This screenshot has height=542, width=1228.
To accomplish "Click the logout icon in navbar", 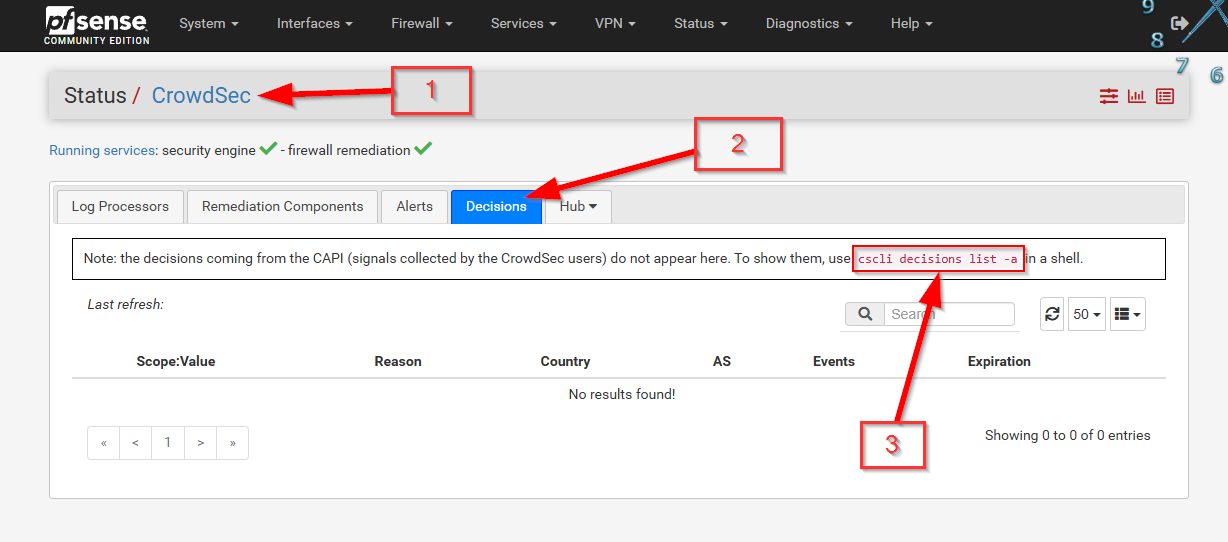I will coord(1180,23).
